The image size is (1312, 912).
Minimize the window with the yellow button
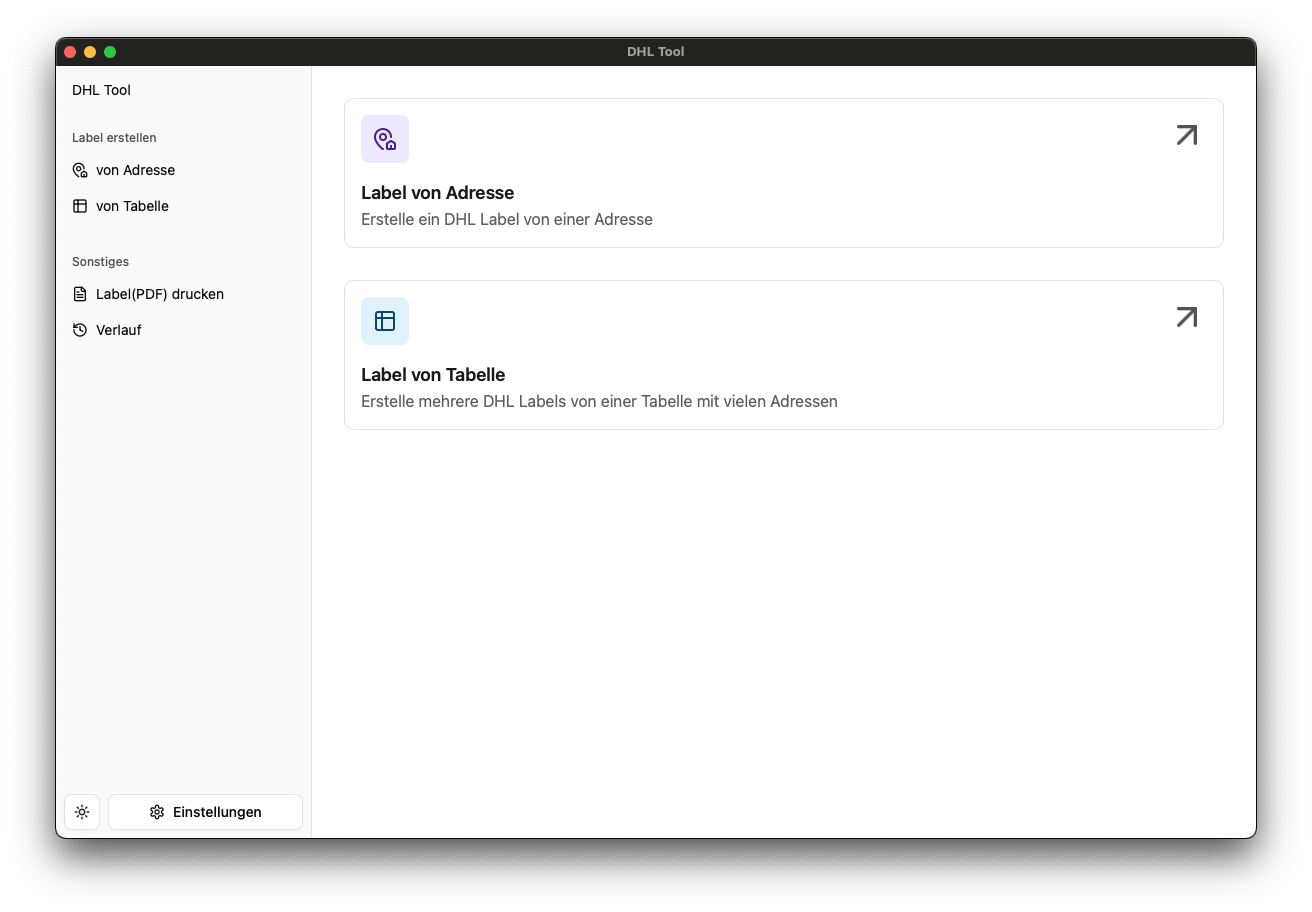[90, 52]
